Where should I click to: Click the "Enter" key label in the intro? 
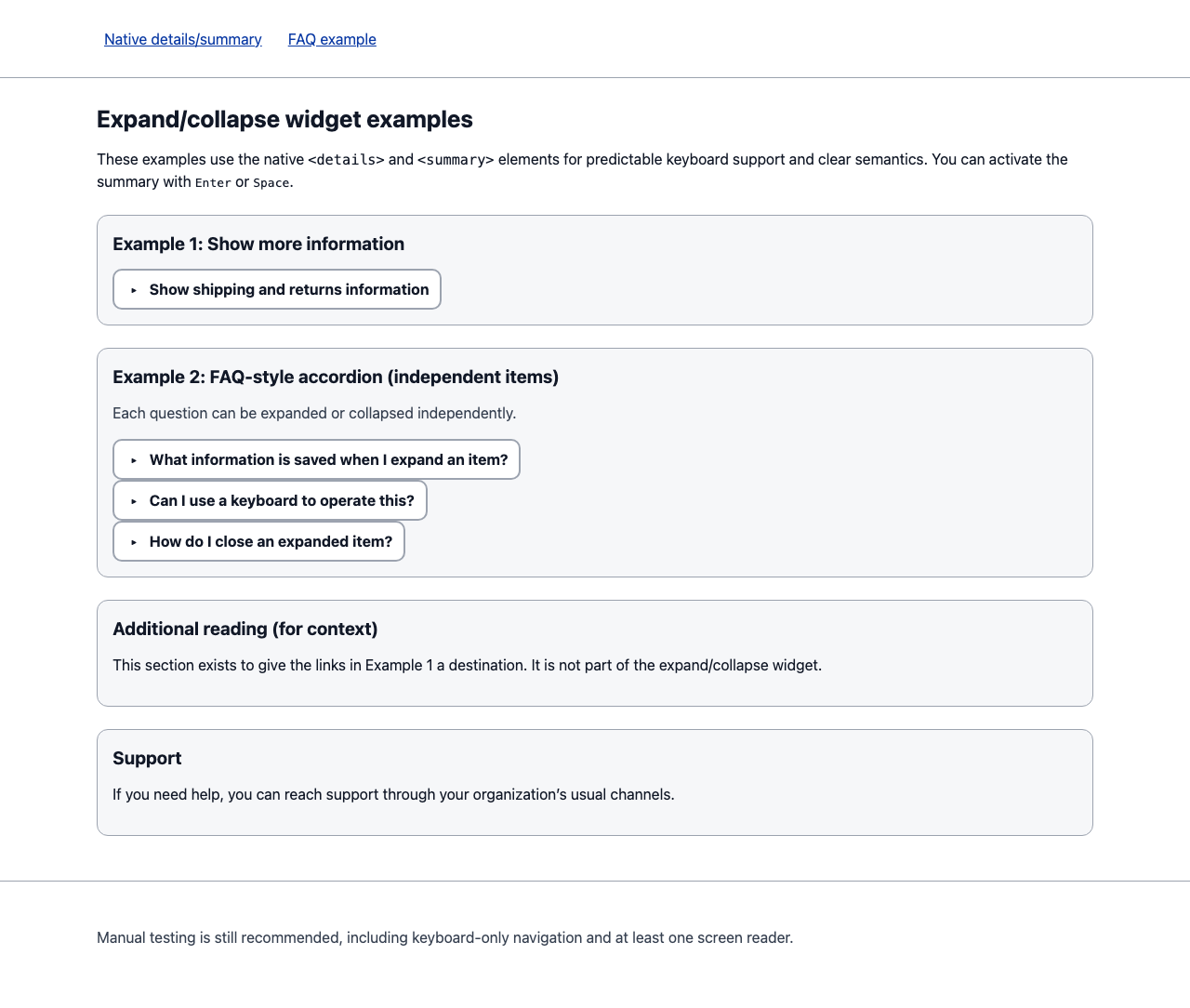213,183
